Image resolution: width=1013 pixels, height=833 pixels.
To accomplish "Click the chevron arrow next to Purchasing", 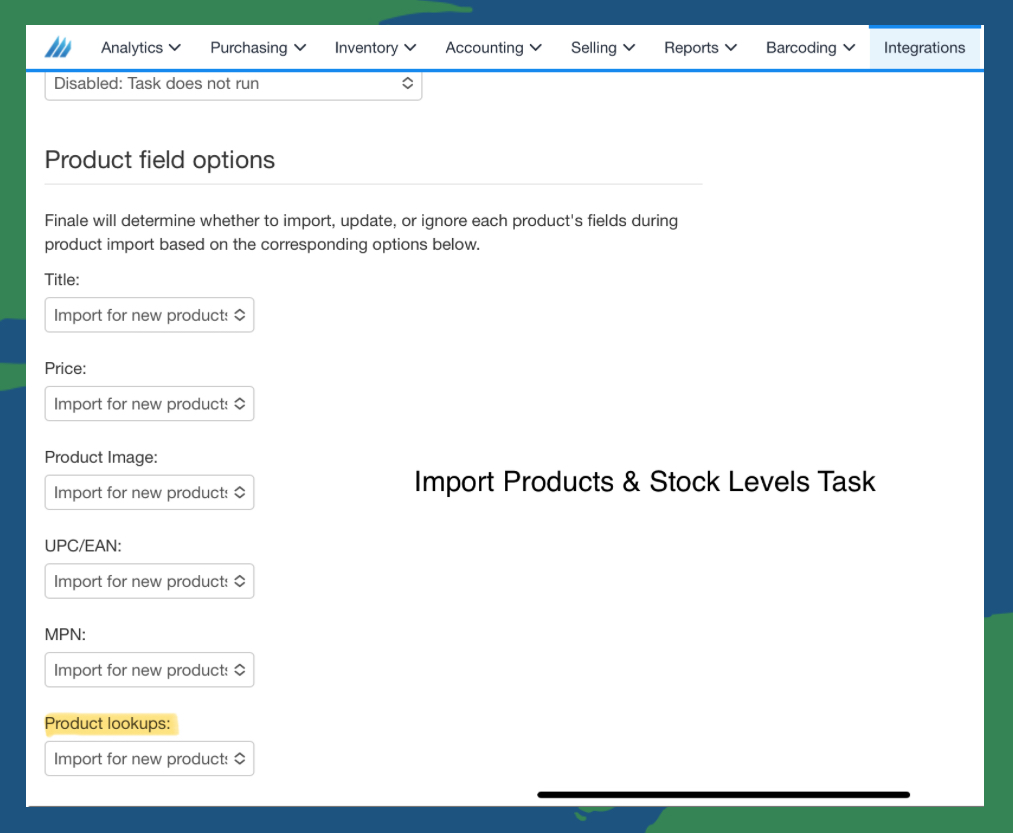I will click(300, 48).
